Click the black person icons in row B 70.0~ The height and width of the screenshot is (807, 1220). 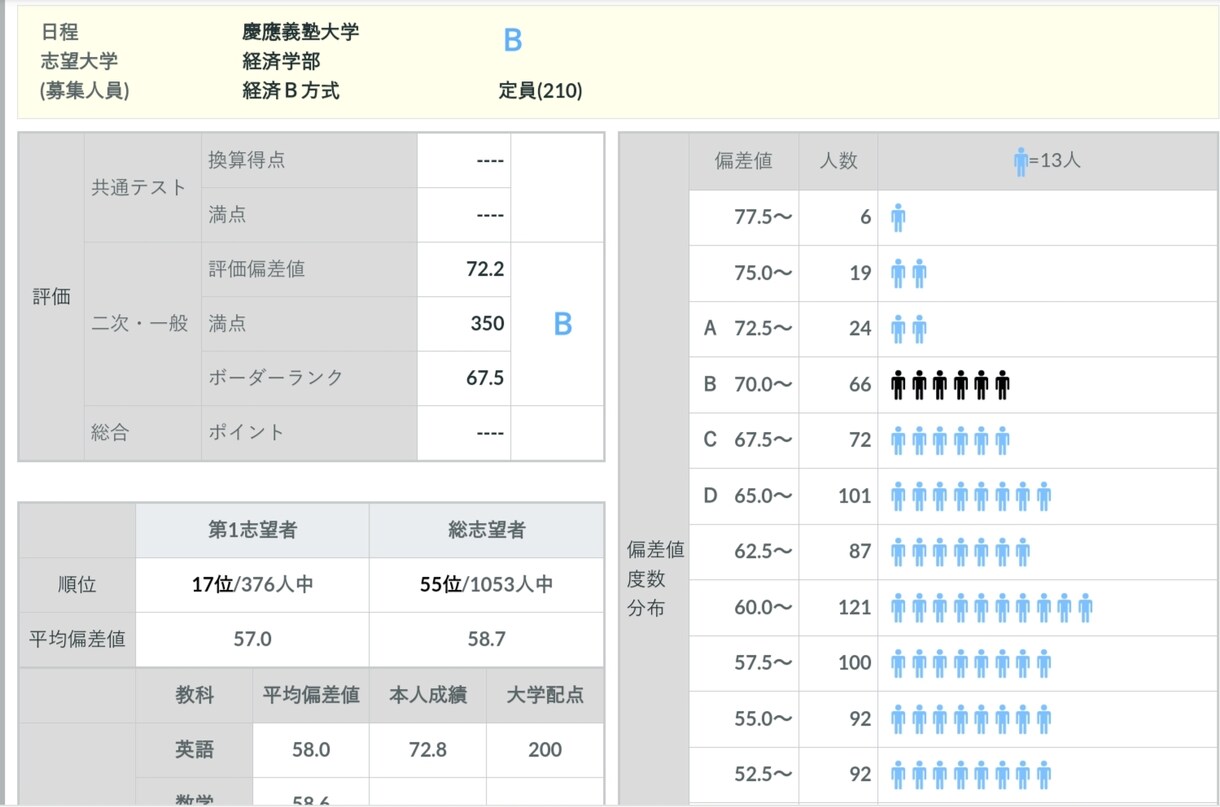pyautogui.click(x=950, y=384)
